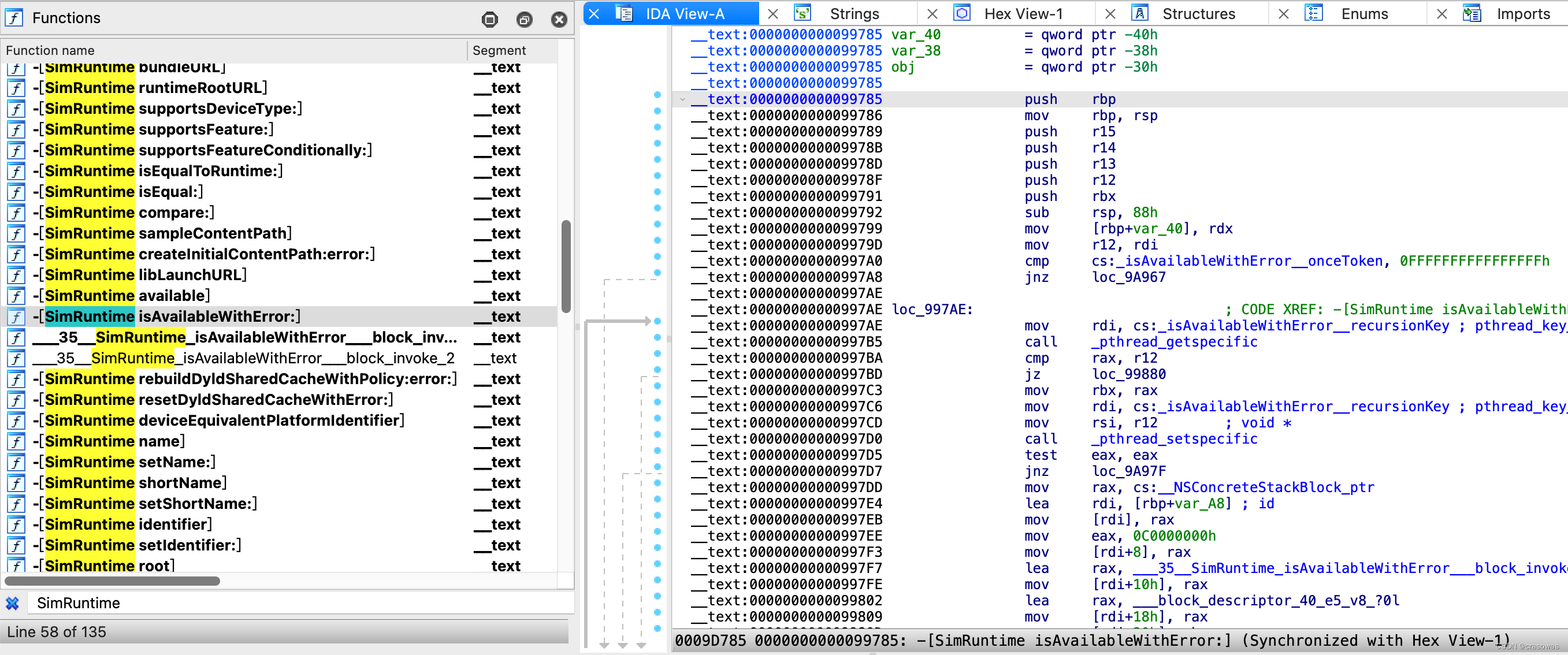This screenshot has height=655, width=1568.
Task: Click the Segment column header
Action: (499, 50)
